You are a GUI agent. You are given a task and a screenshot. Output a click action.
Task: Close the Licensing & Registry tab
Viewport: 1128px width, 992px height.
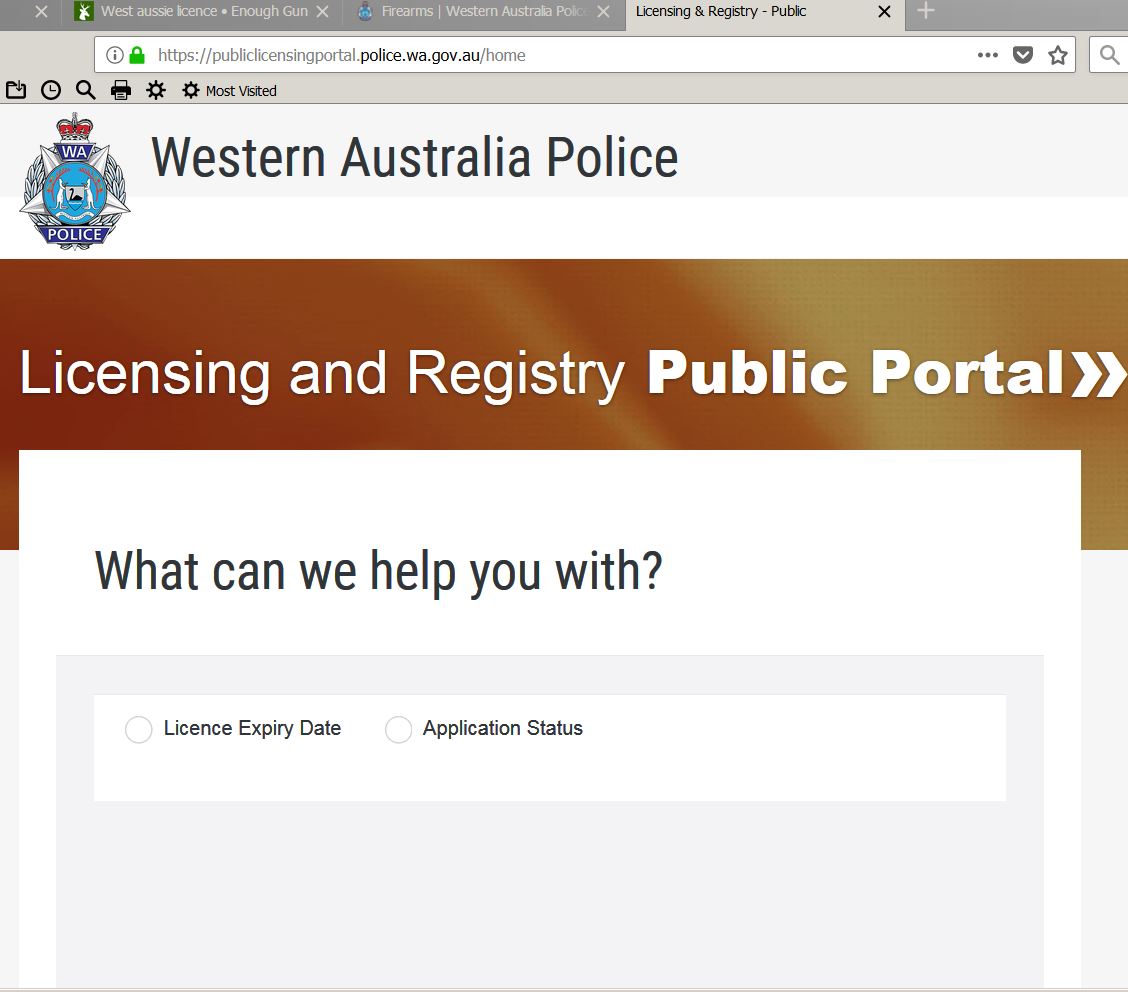885,12
